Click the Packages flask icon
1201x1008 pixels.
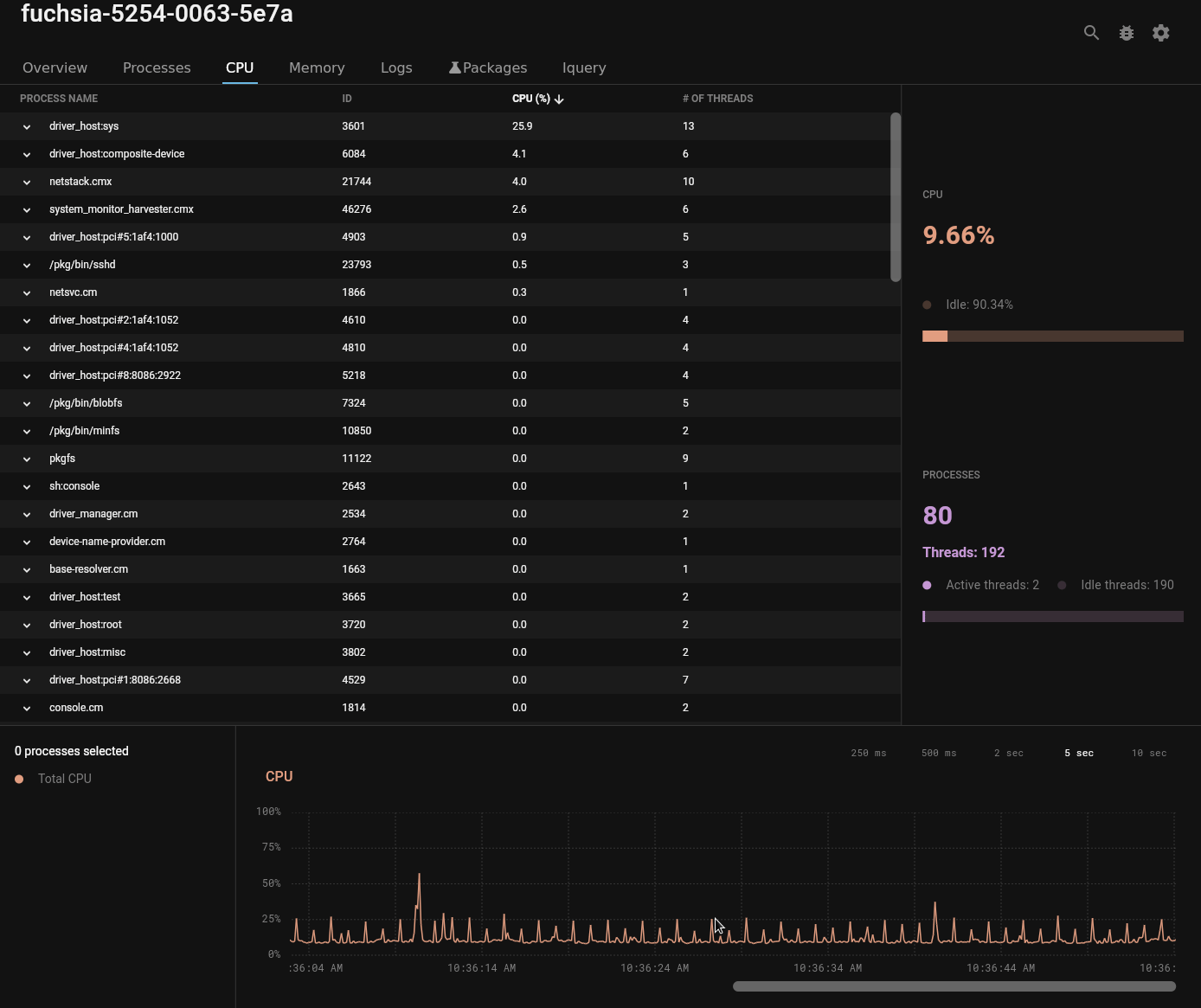point(454,67)
